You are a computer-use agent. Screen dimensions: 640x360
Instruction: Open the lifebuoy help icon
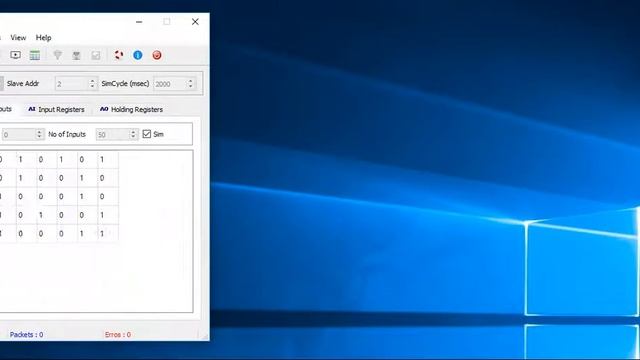coord(119,55)
